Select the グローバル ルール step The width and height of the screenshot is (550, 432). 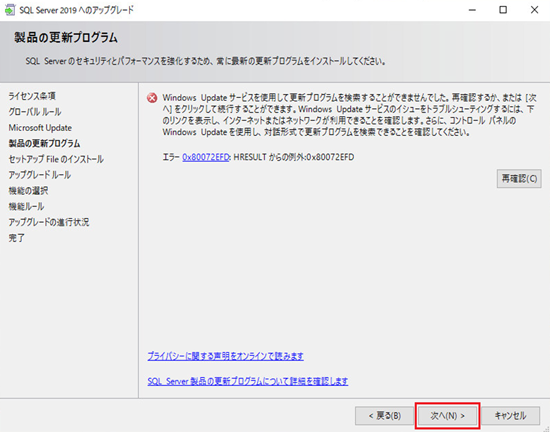(35, 112)
